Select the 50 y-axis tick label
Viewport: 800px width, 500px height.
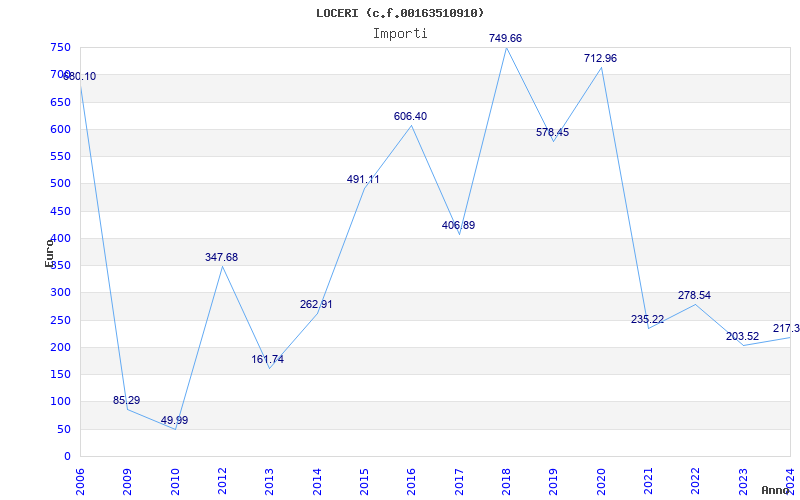[63, 430]
